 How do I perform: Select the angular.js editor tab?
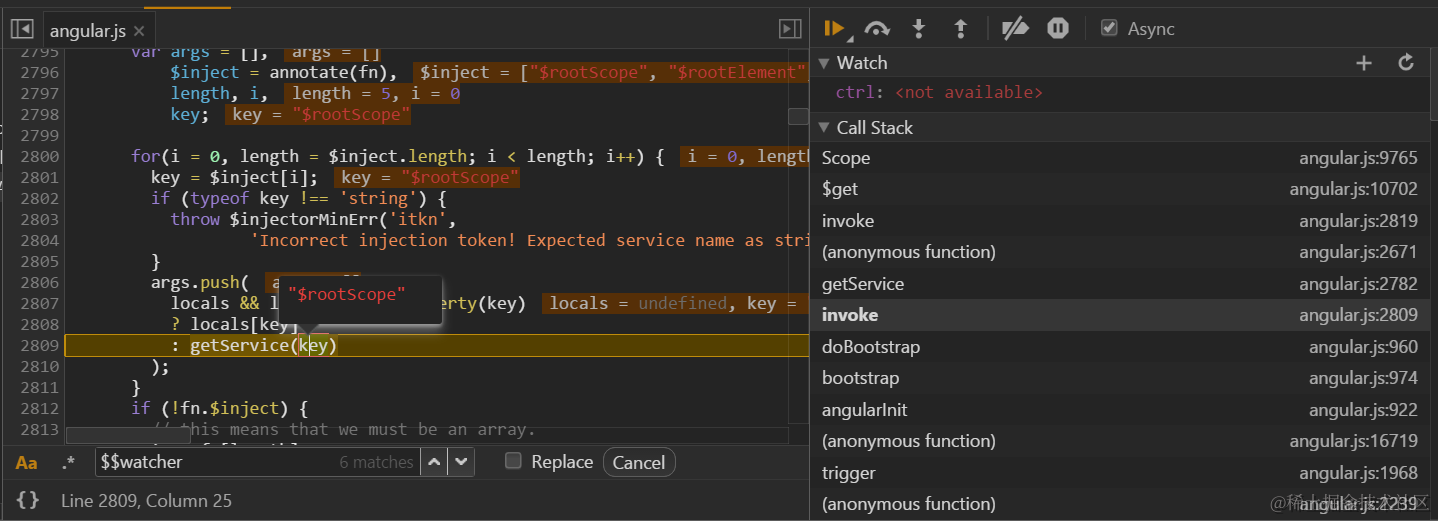97,31
